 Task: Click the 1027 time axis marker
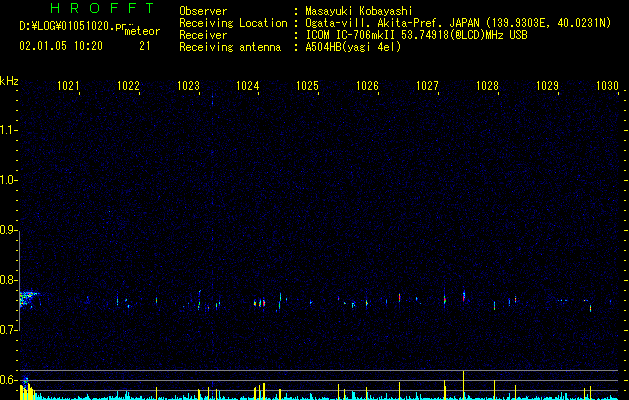pos(428,85)
